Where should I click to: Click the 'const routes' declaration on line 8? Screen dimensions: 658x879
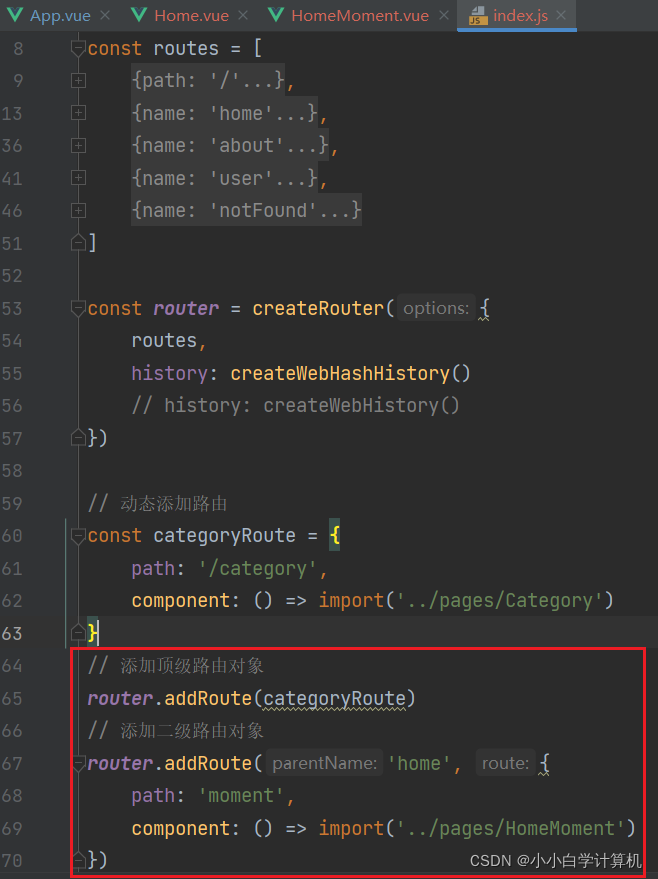[153, 49]
